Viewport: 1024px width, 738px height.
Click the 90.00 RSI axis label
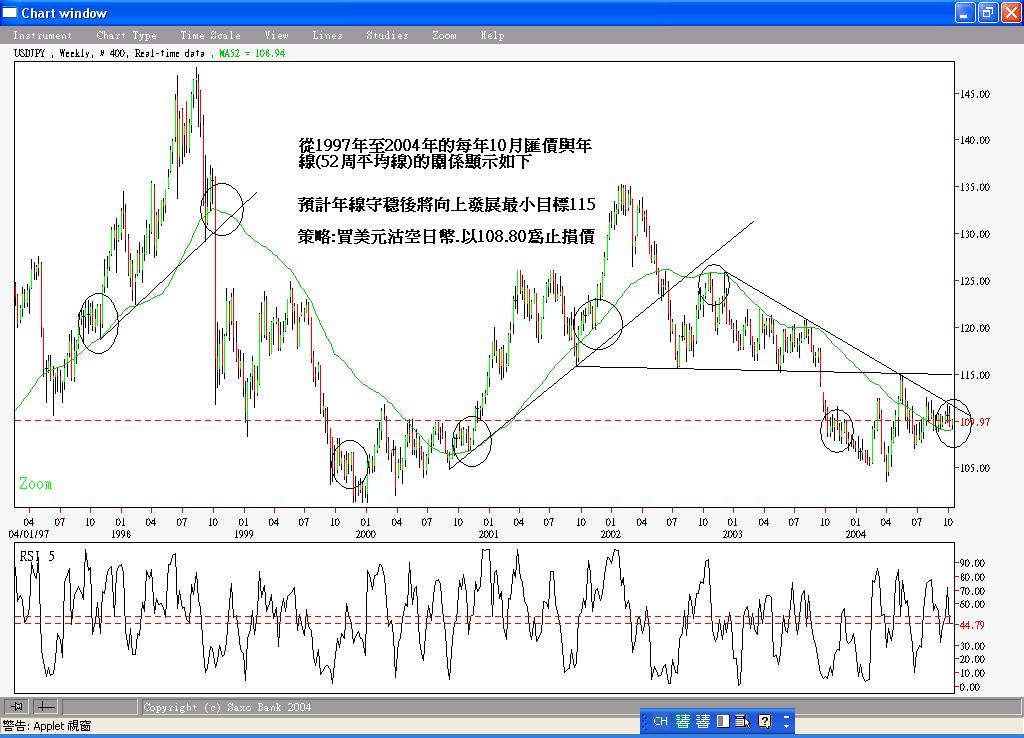[972, 563]
